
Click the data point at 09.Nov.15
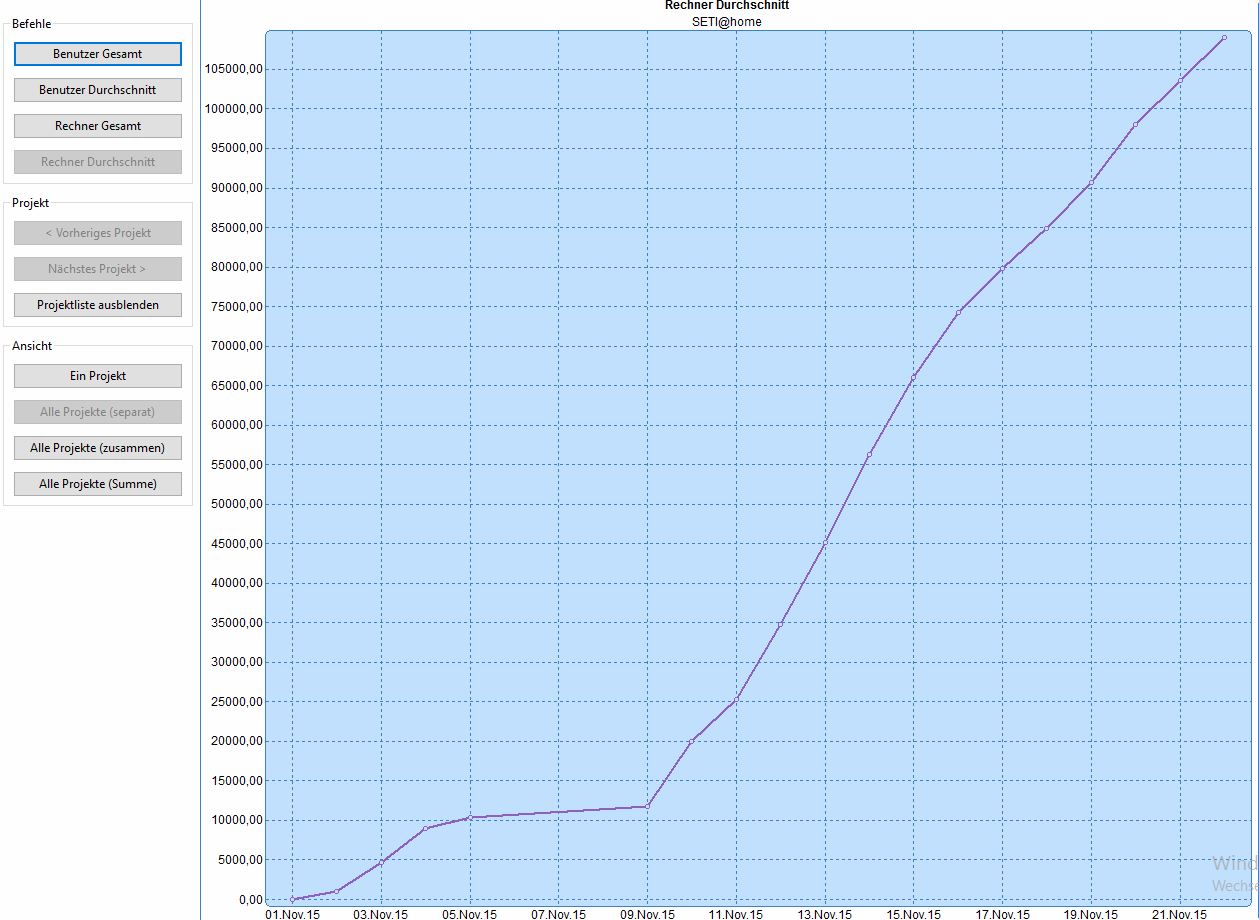point(647,806)
